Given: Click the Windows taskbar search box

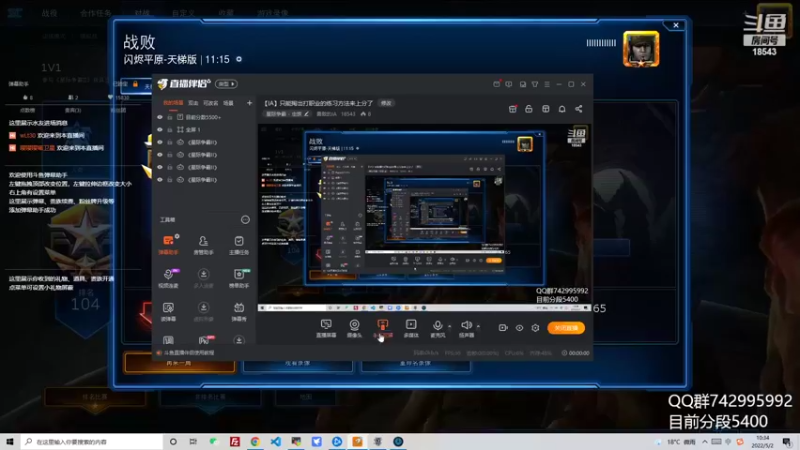Looking at the screenshot, I should click(x=92, y=441).
